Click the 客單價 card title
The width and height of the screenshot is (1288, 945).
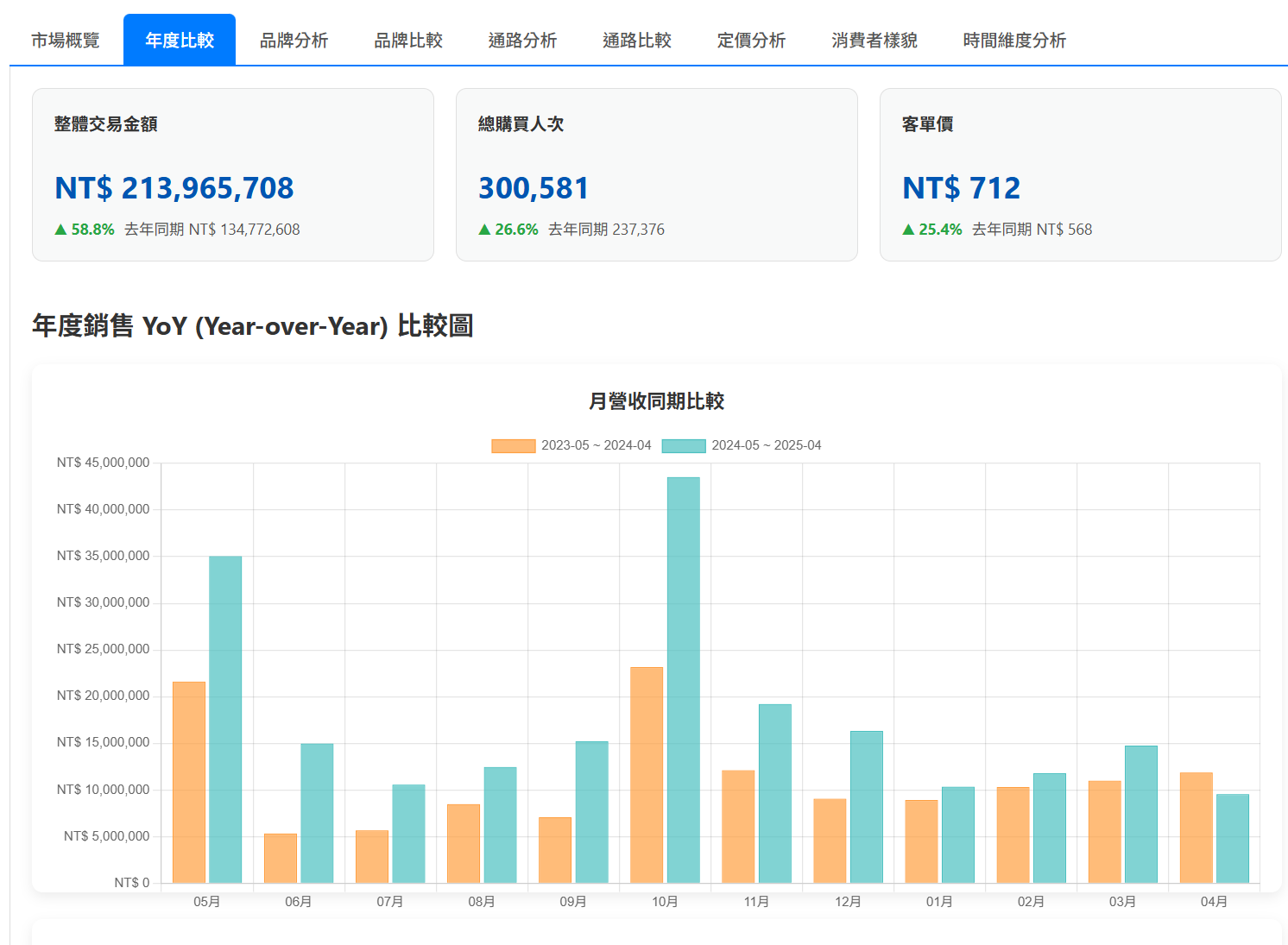tap(928, 123)
